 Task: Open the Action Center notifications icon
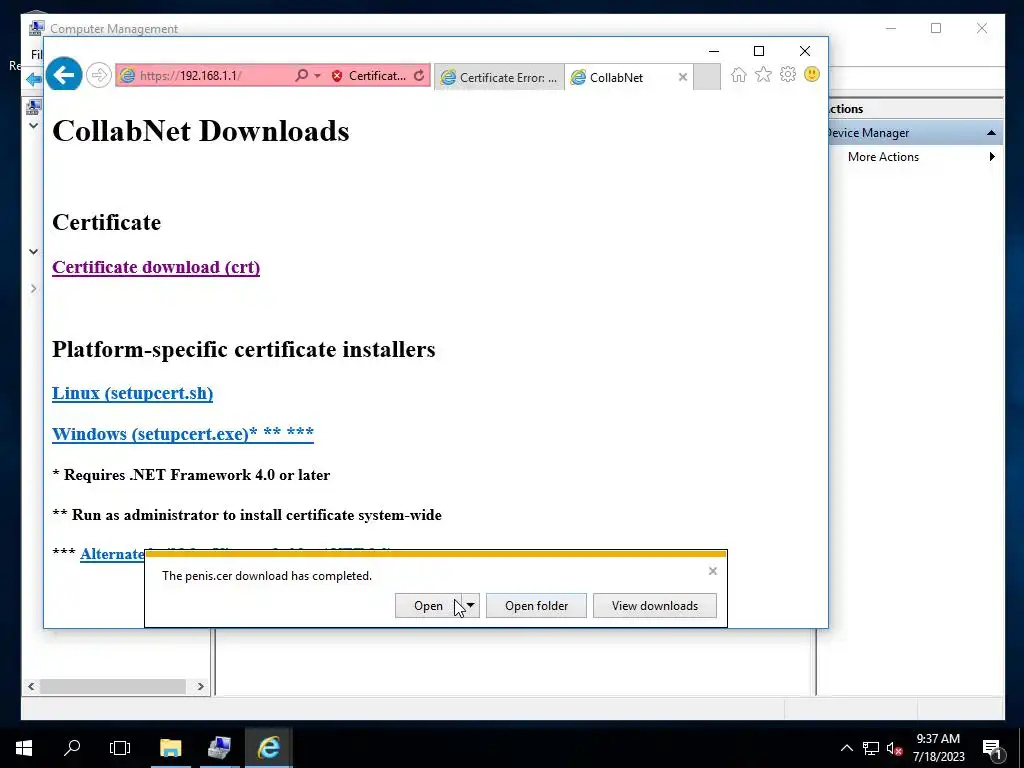point(993,748)
